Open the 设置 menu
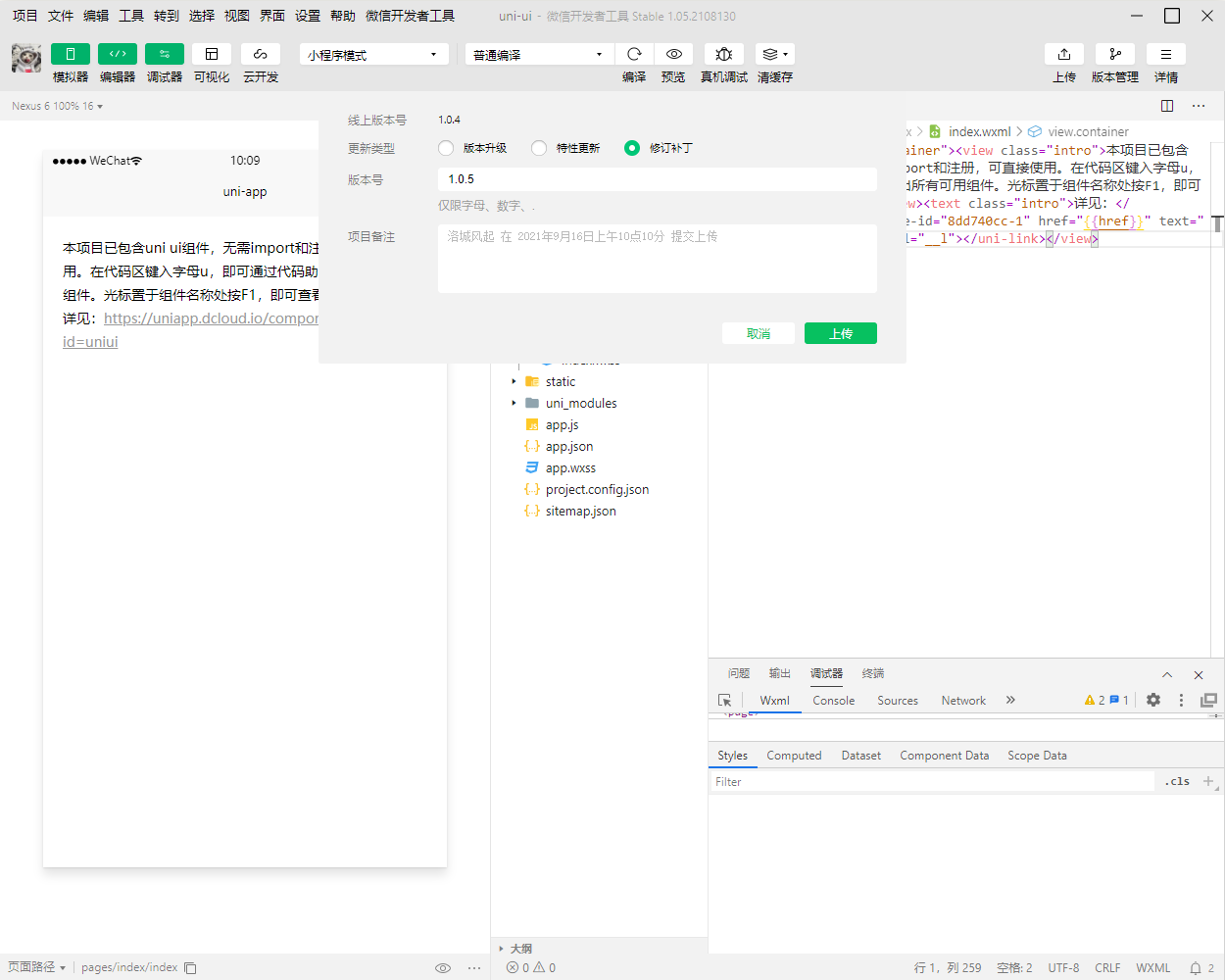 coord(307,16)
